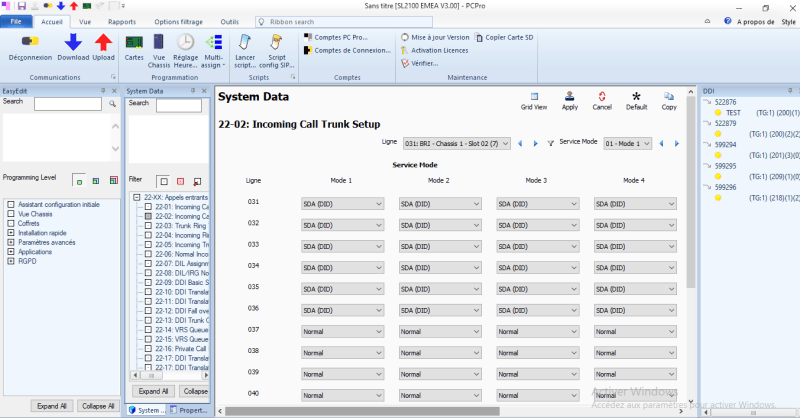
Task: Check the Coffrets tree box
Action: pyautogui.click(x=11, y=223)
